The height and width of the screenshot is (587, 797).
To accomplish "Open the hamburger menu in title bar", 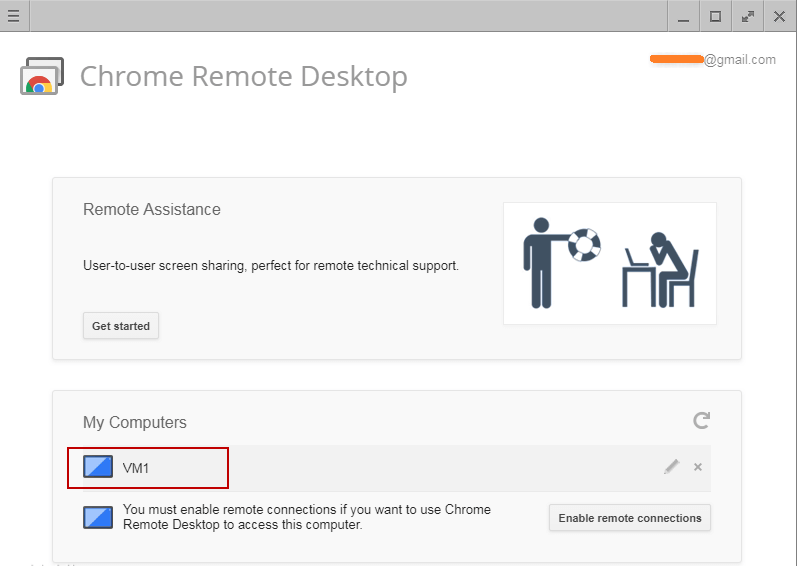I will (14, 16).
